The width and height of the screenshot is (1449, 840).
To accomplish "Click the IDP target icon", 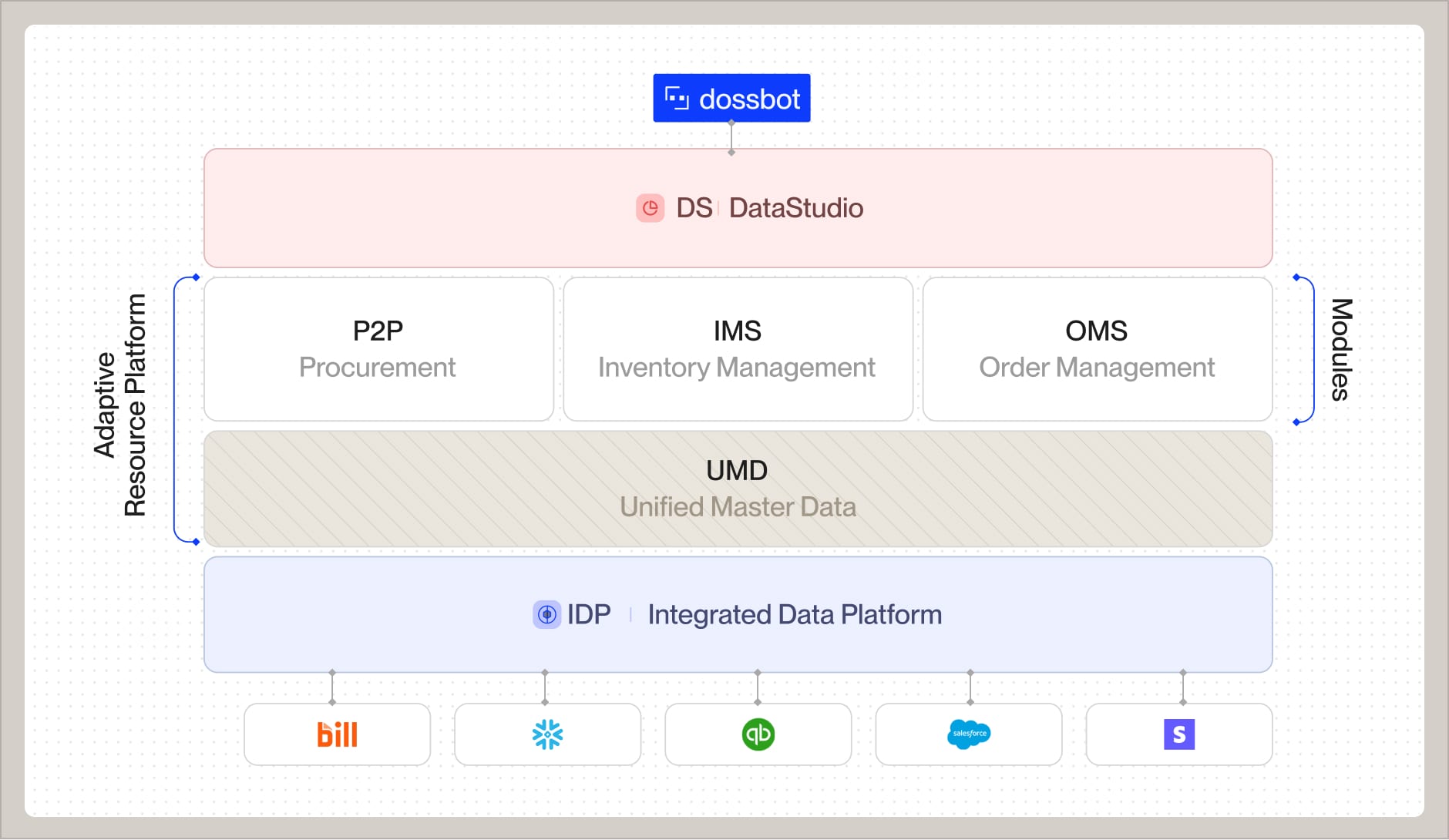I will point(546,614).
